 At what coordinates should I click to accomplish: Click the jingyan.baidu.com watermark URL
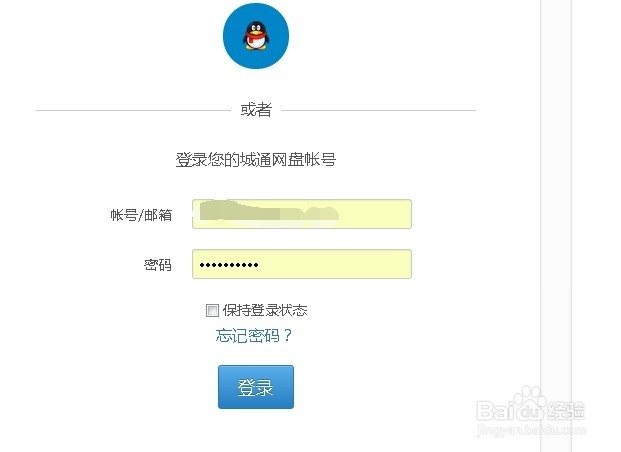tap(531, 430)
